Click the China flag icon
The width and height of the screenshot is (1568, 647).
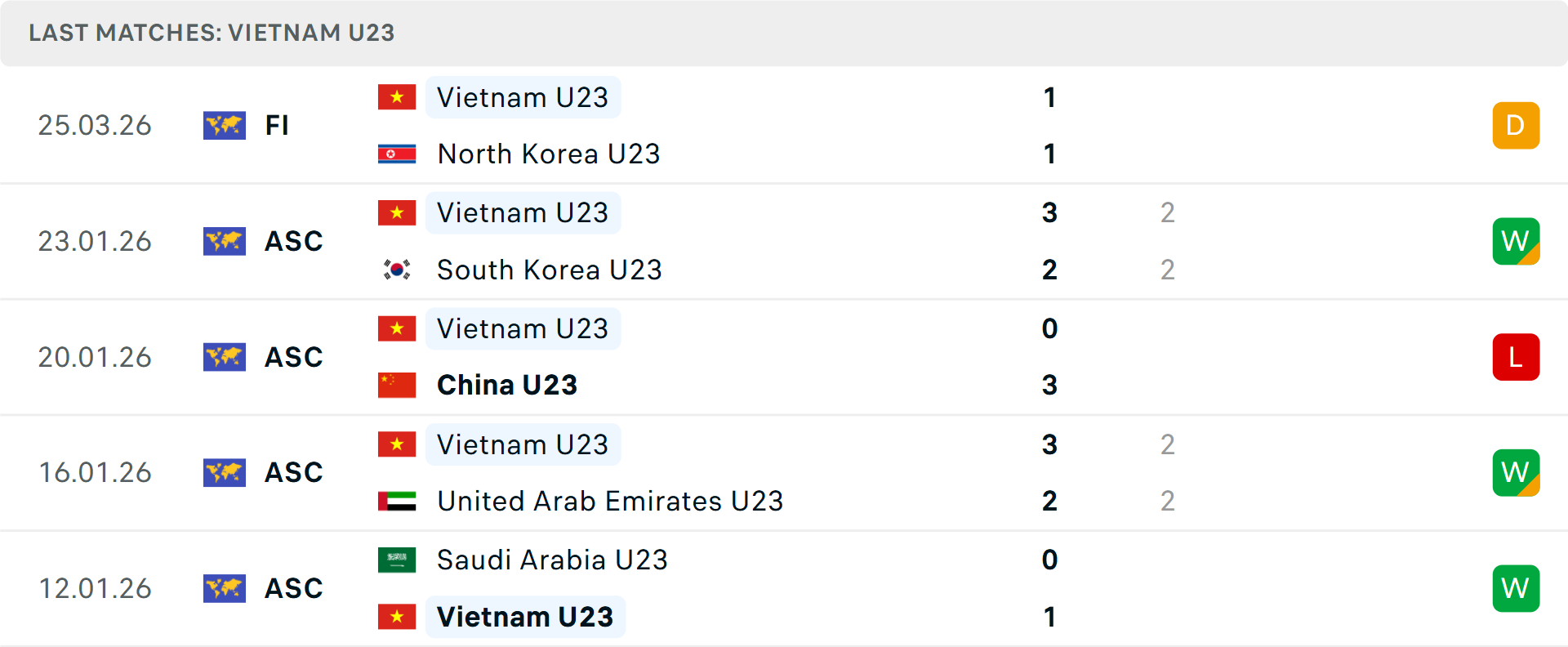pyautogui.click(x=397, y=385)
